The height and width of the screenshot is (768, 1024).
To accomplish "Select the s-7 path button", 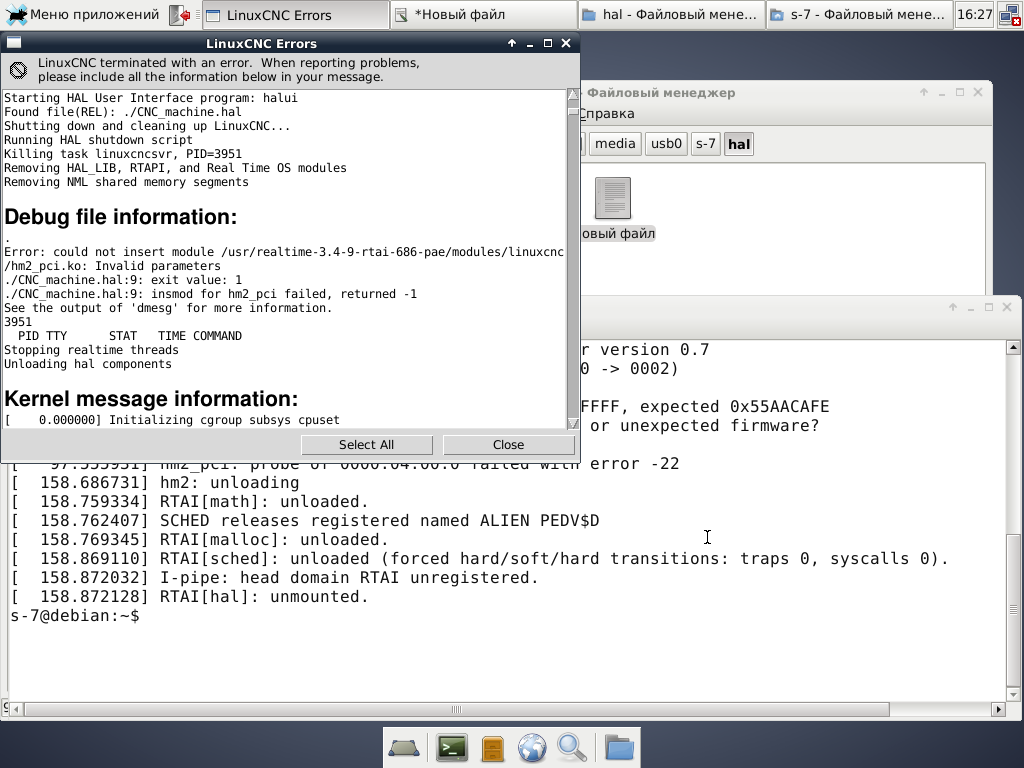I will pos(705,144).
